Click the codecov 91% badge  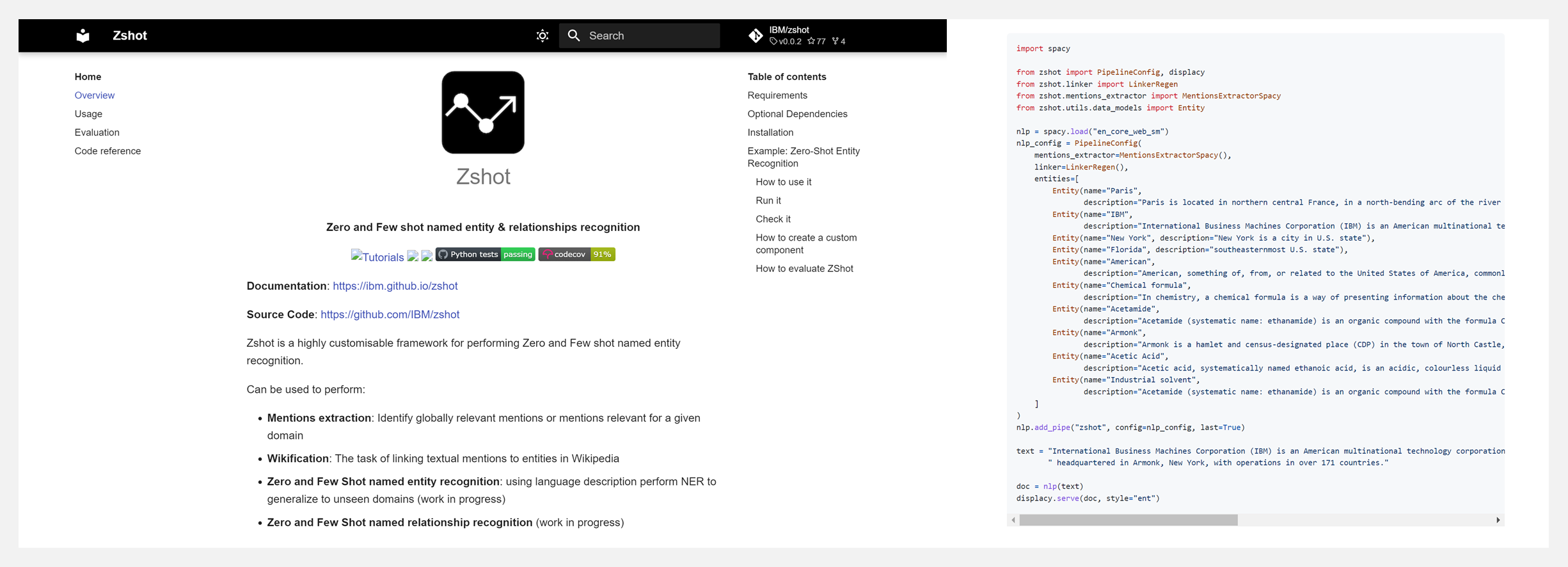click(576, 254)
